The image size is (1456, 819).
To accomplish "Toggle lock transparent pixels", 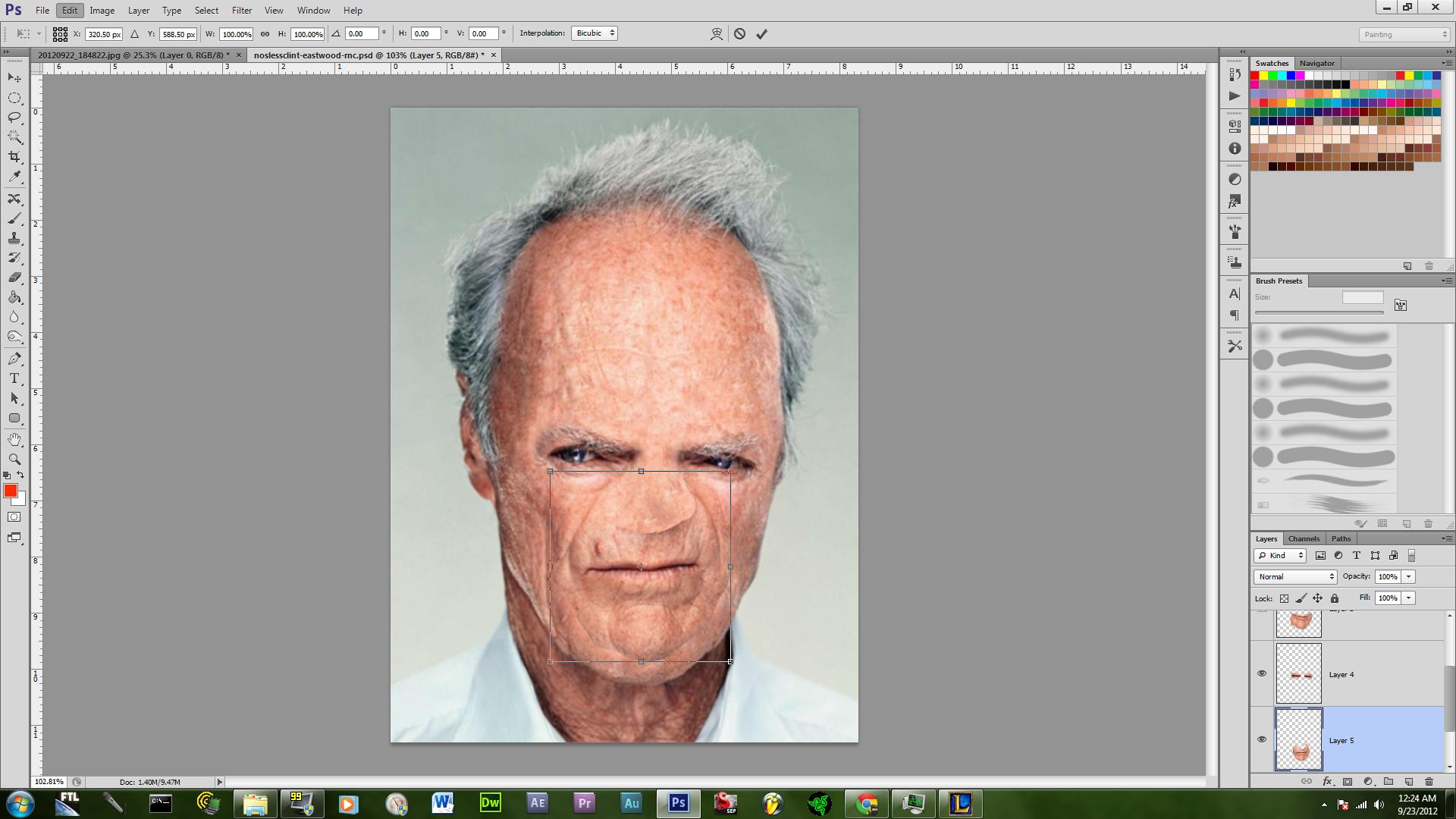I will (1284, 598).
